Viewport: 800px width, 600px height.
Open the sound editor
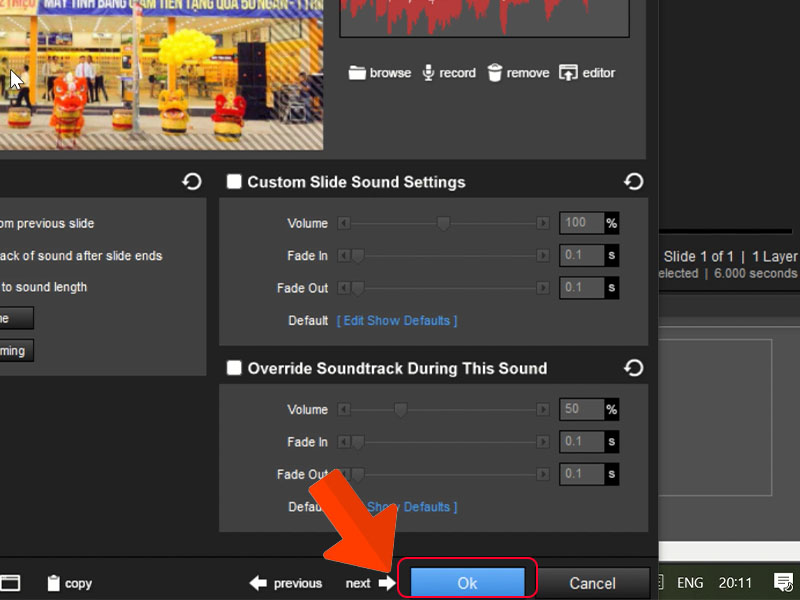(x=568, y=73)
